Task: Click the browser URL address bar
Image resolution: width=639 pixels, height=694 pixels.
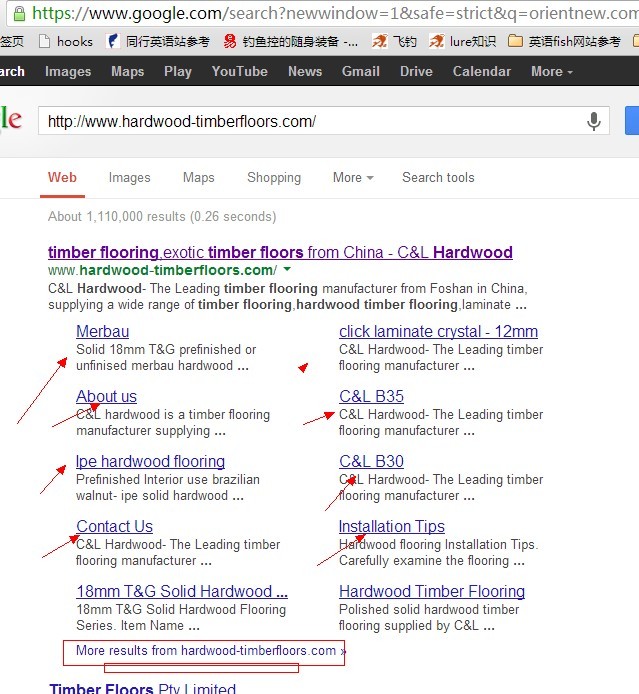Action: pyautogui.click(x=323, y=13)
